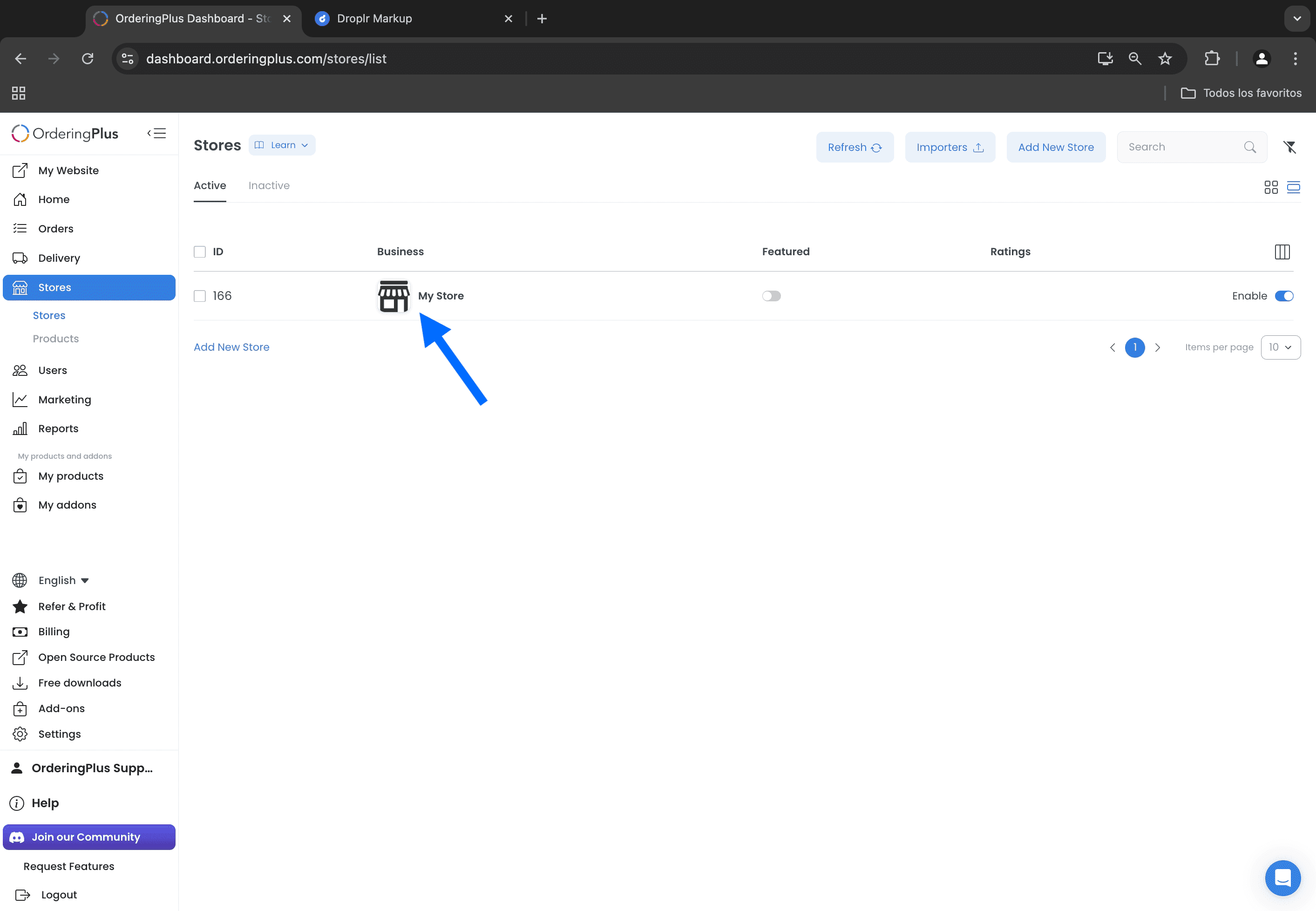This screenshot has width=1316, height=911.
Task: Switch to list view layout icon
Action: click(x=1293, y=187)
